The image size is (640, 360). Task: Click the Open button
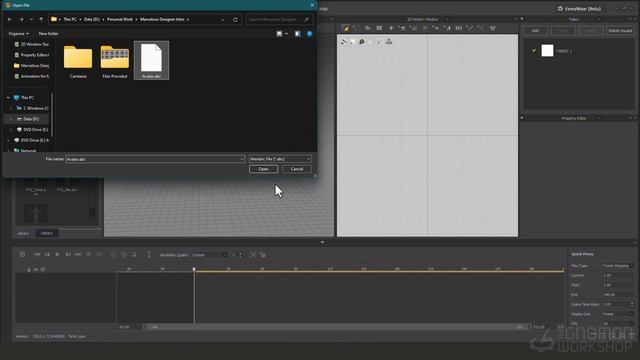click(263, 169)
